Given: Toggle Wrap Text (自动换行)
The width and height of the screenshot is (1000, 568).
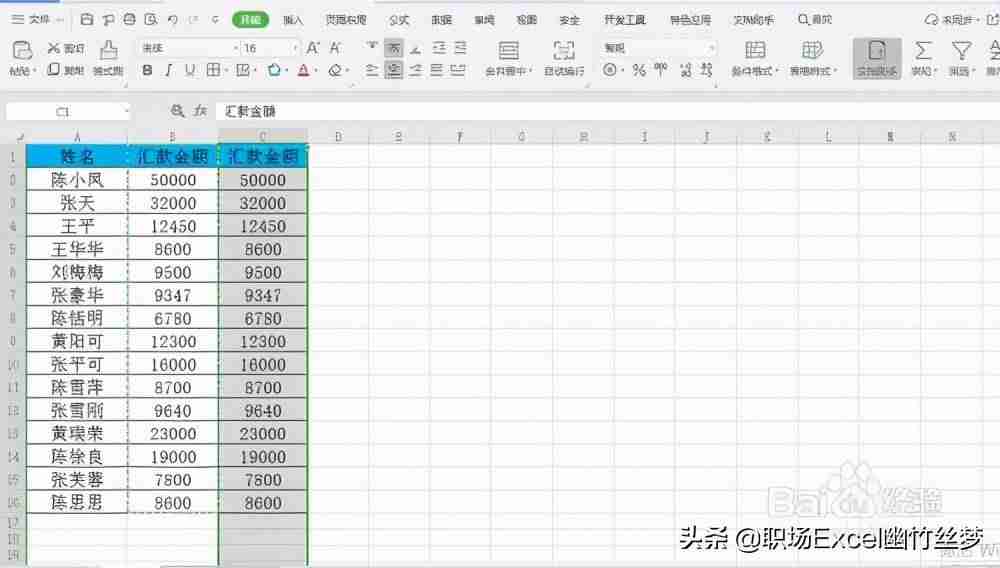Looking at the screenshot, I should click(x=564, y=59).
